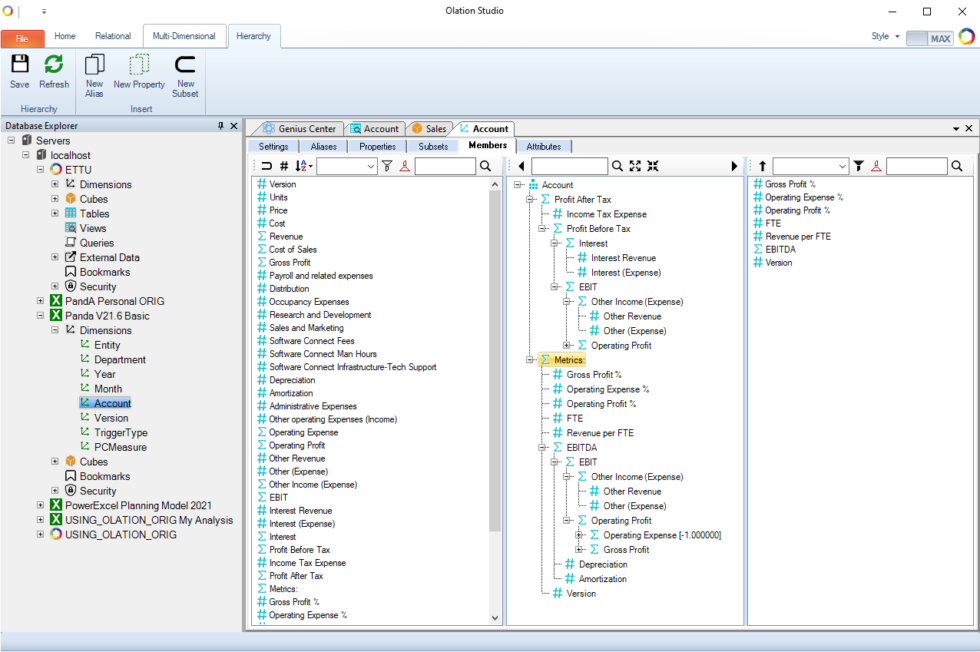Click the sort A-Z icon in members toolbar
Viewport: 980px width, 652px height.
(303, 166)
